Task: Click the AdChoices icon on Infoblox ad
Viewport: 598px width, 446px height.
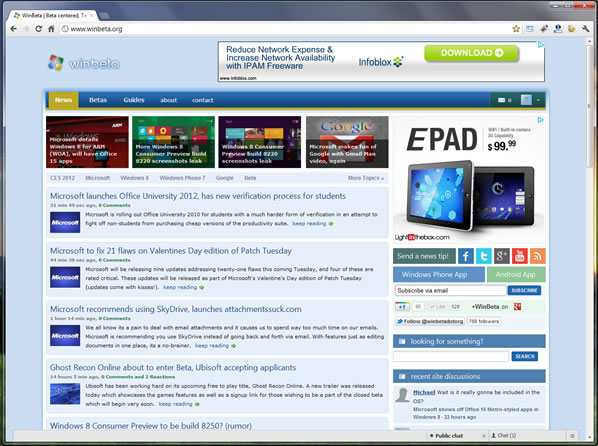Action: point(541,45)
